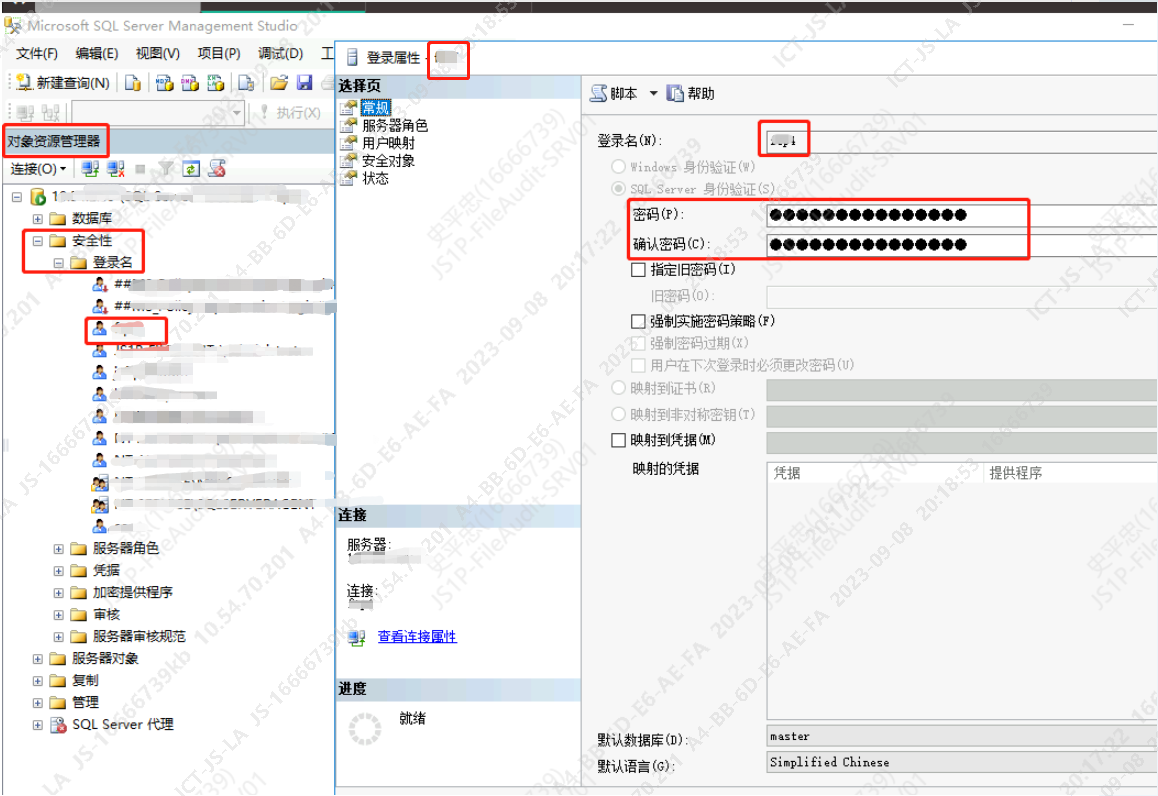The image size is (1158, 796).
Task: Select the SQL Server 代理 node
Action: coord(123,724)
